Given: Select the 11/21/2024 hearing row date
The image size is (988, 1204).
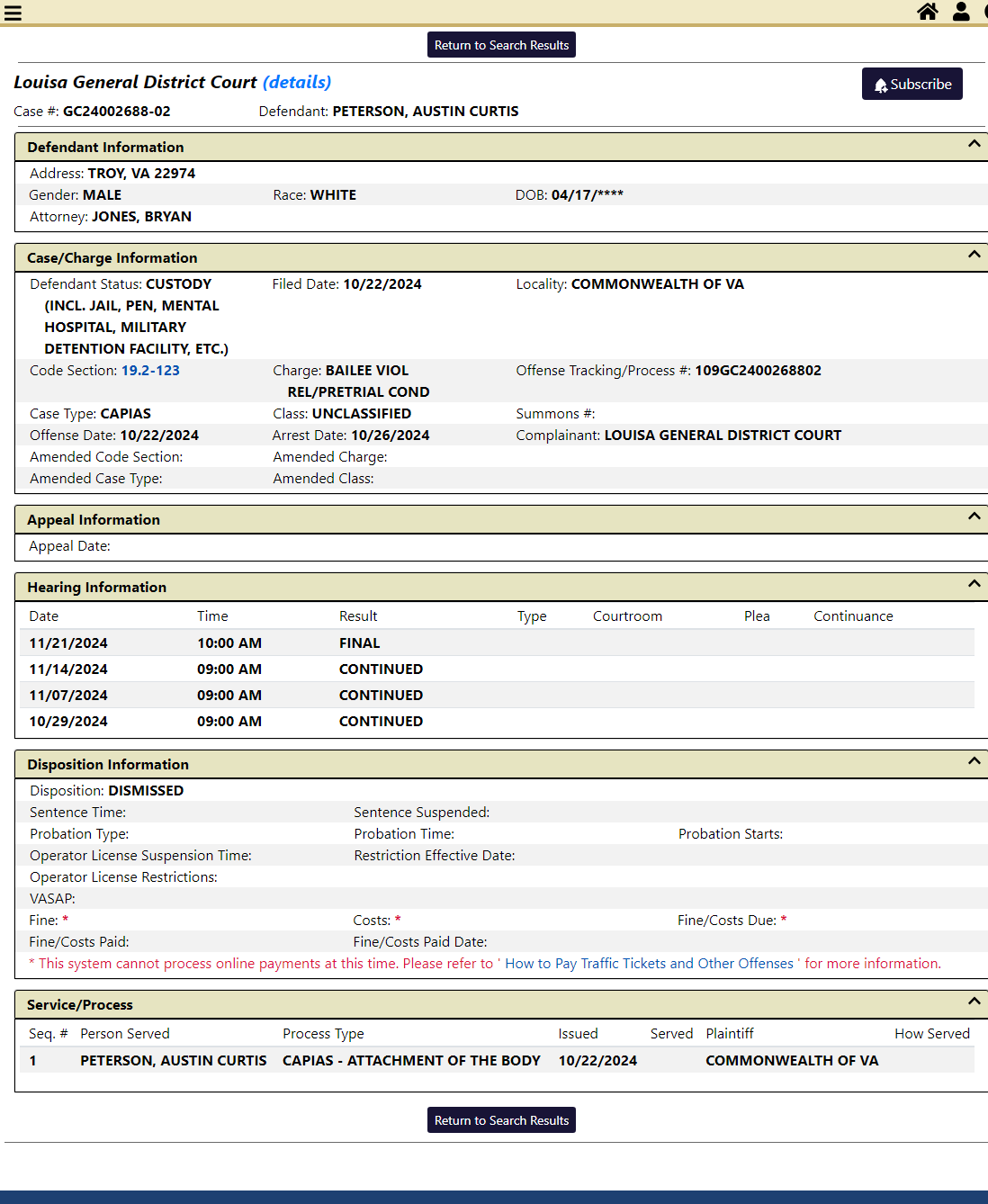Looking at the screenshot, I should (x=68, y=643).
